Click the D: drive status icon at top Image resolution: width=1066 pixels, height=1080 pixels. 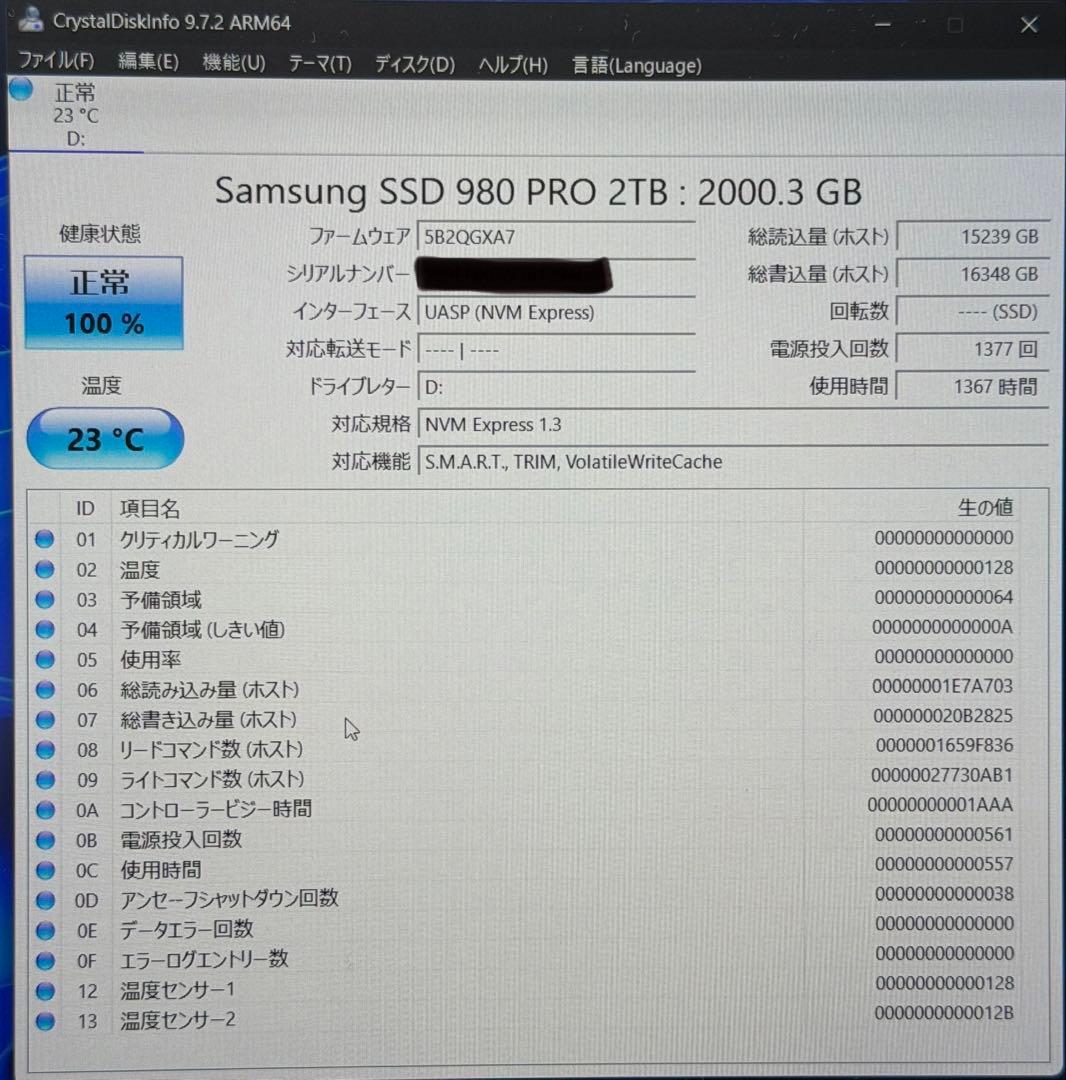pos(20,90)
